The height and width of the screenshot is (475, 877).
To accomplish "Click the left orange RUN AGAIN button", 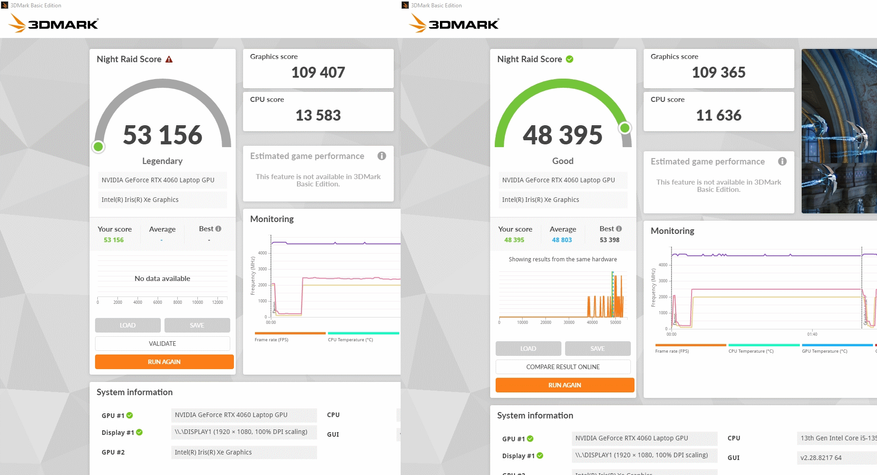I will (164, 362).
